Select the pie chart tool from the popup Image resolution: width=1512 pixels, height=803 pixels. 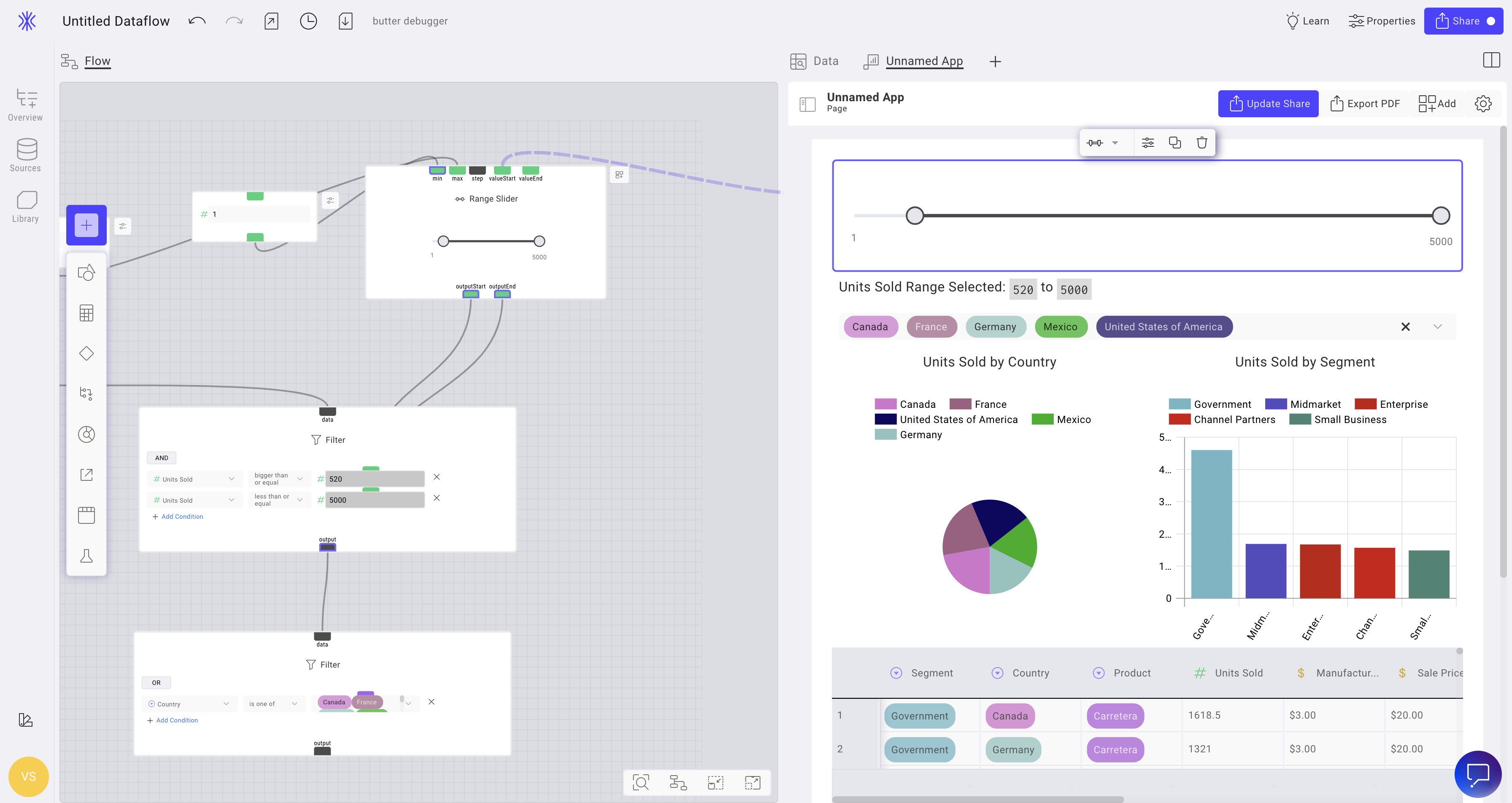[x=86, y=434]
